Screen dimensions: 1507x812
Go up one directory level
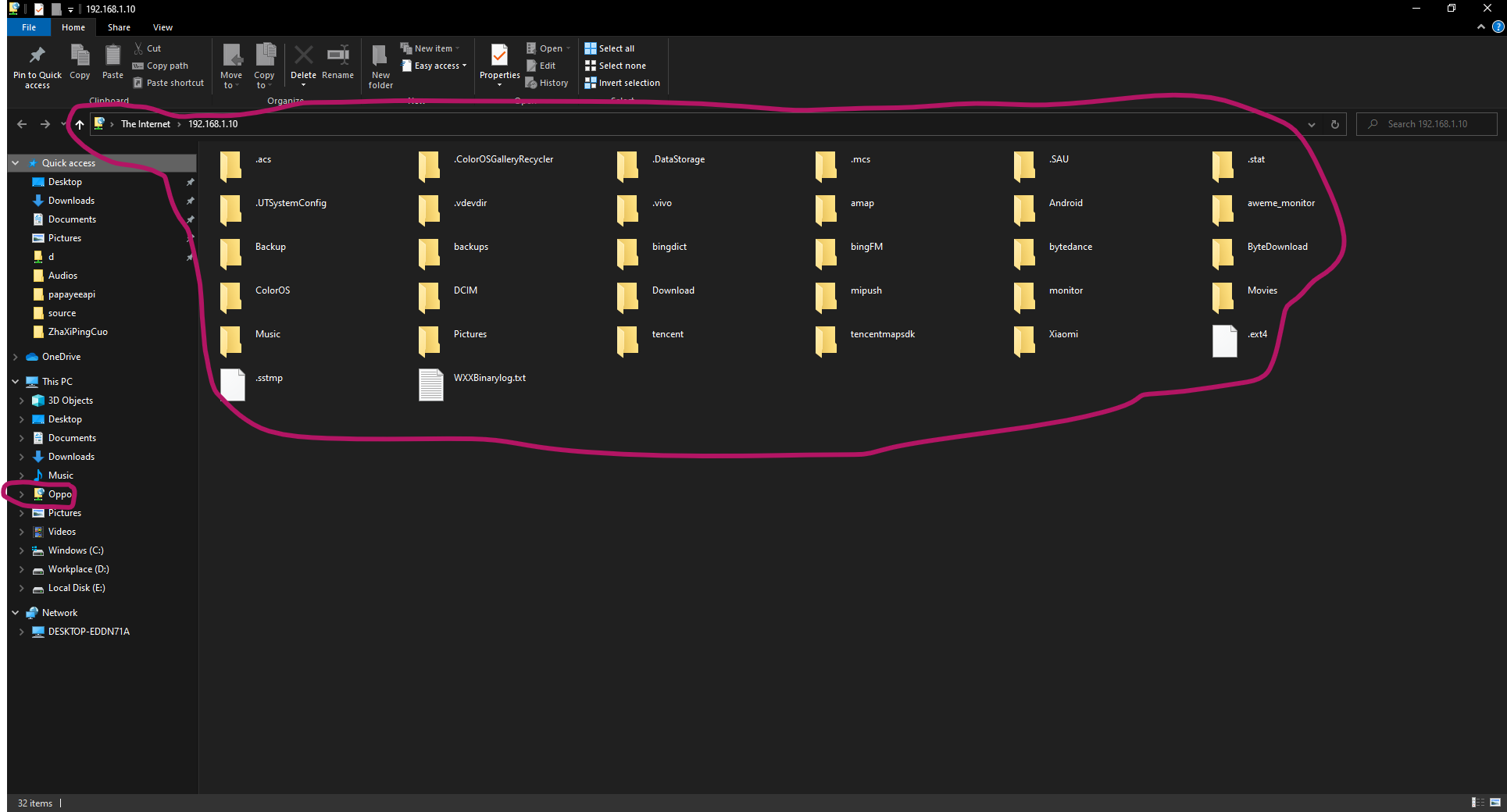(x=79, y=124)
